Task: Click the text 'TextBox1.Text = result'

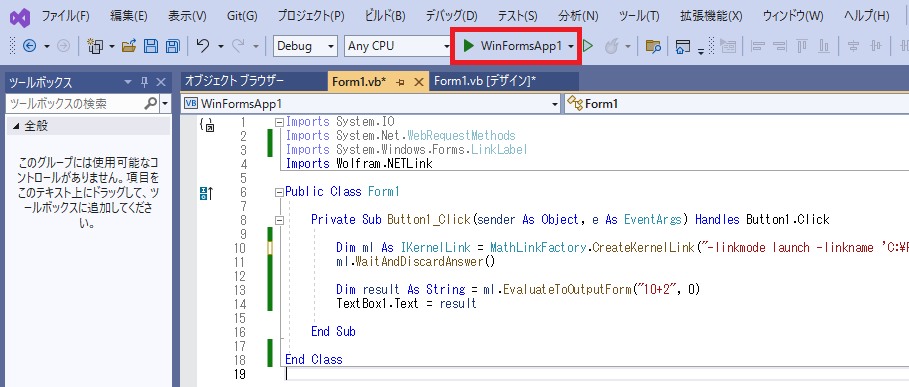Action: 406,304
